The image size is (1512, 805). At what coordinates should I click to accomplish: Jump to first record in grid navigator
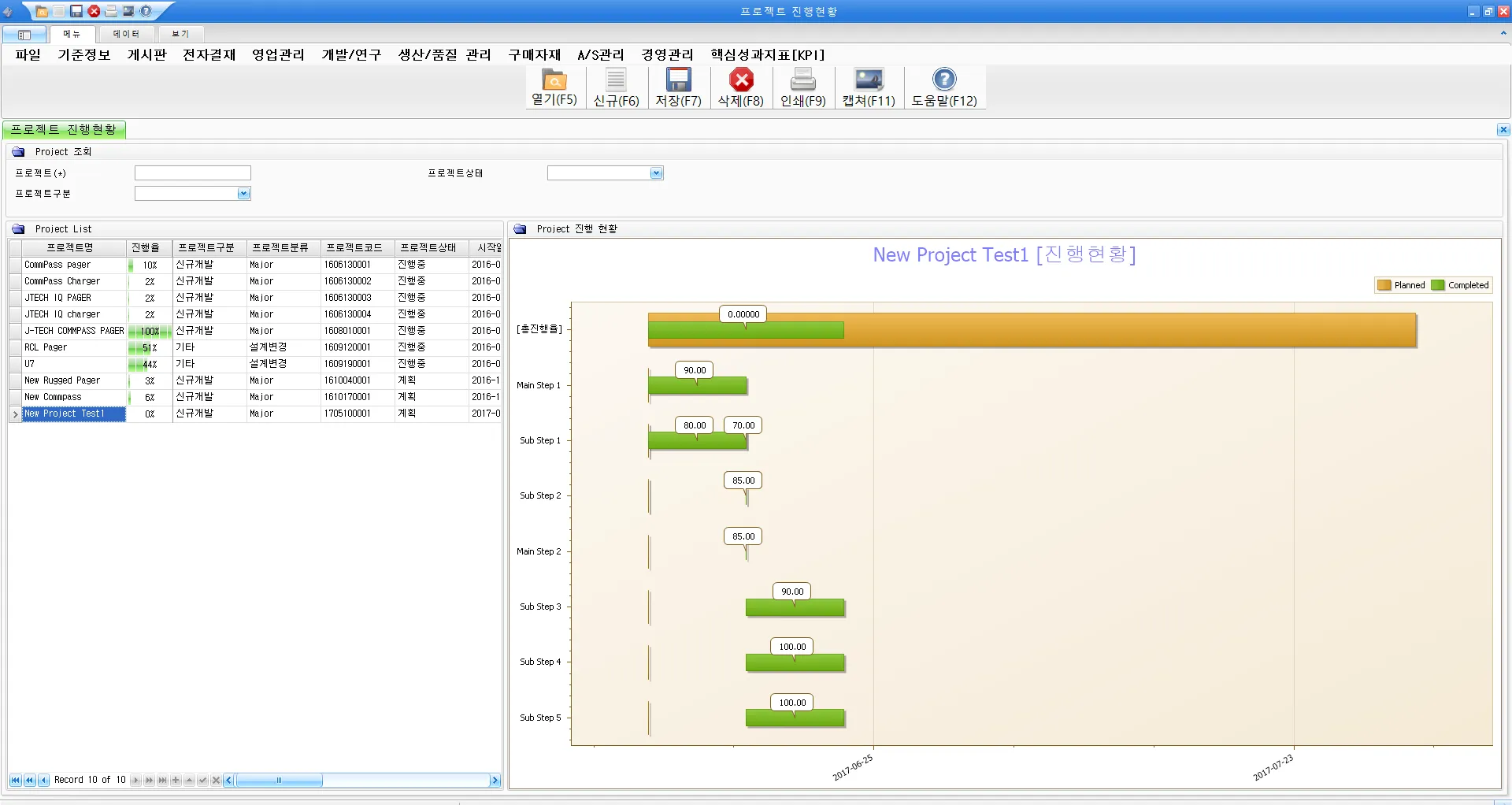[15, 780]
